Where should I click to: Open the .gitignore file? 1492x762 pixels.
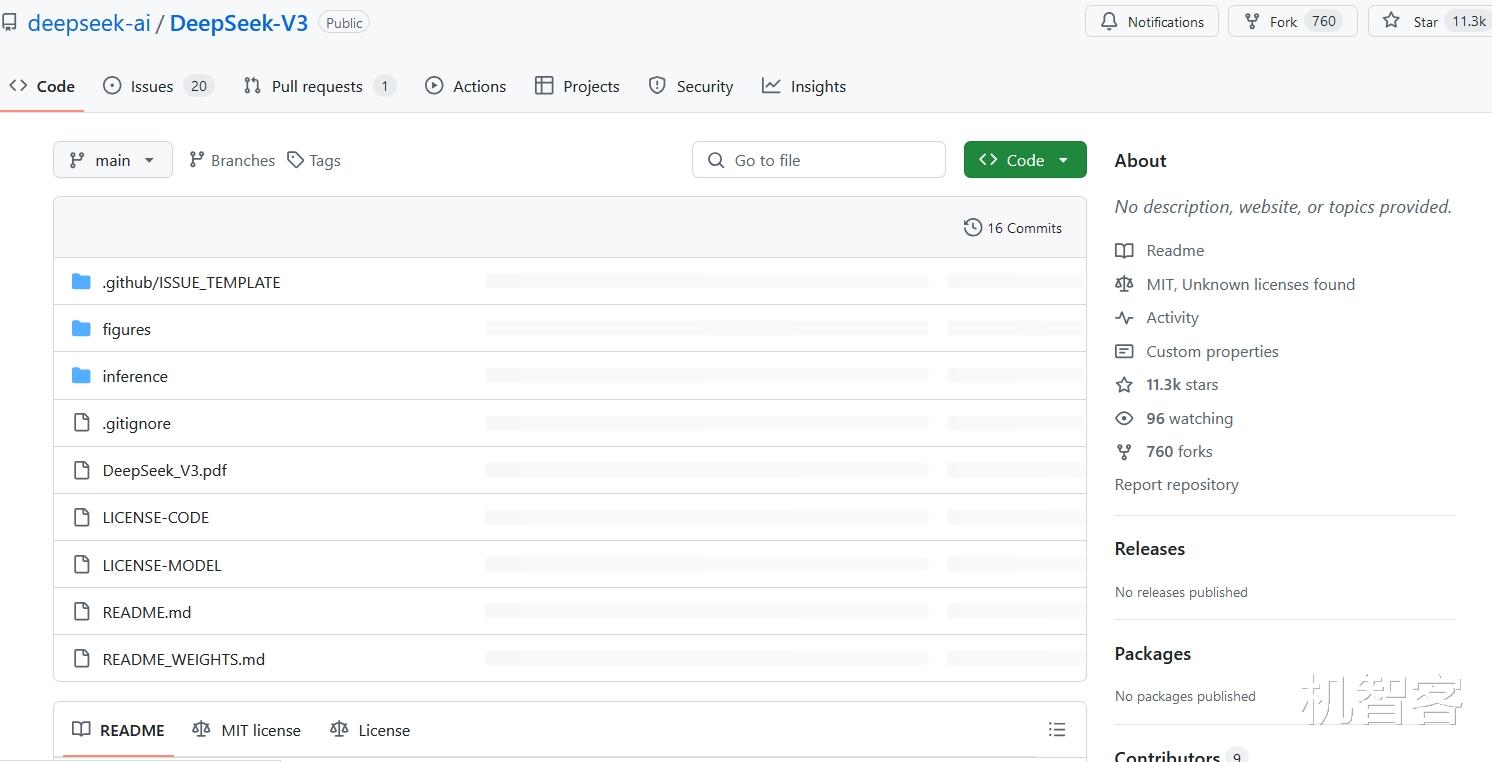136,423
